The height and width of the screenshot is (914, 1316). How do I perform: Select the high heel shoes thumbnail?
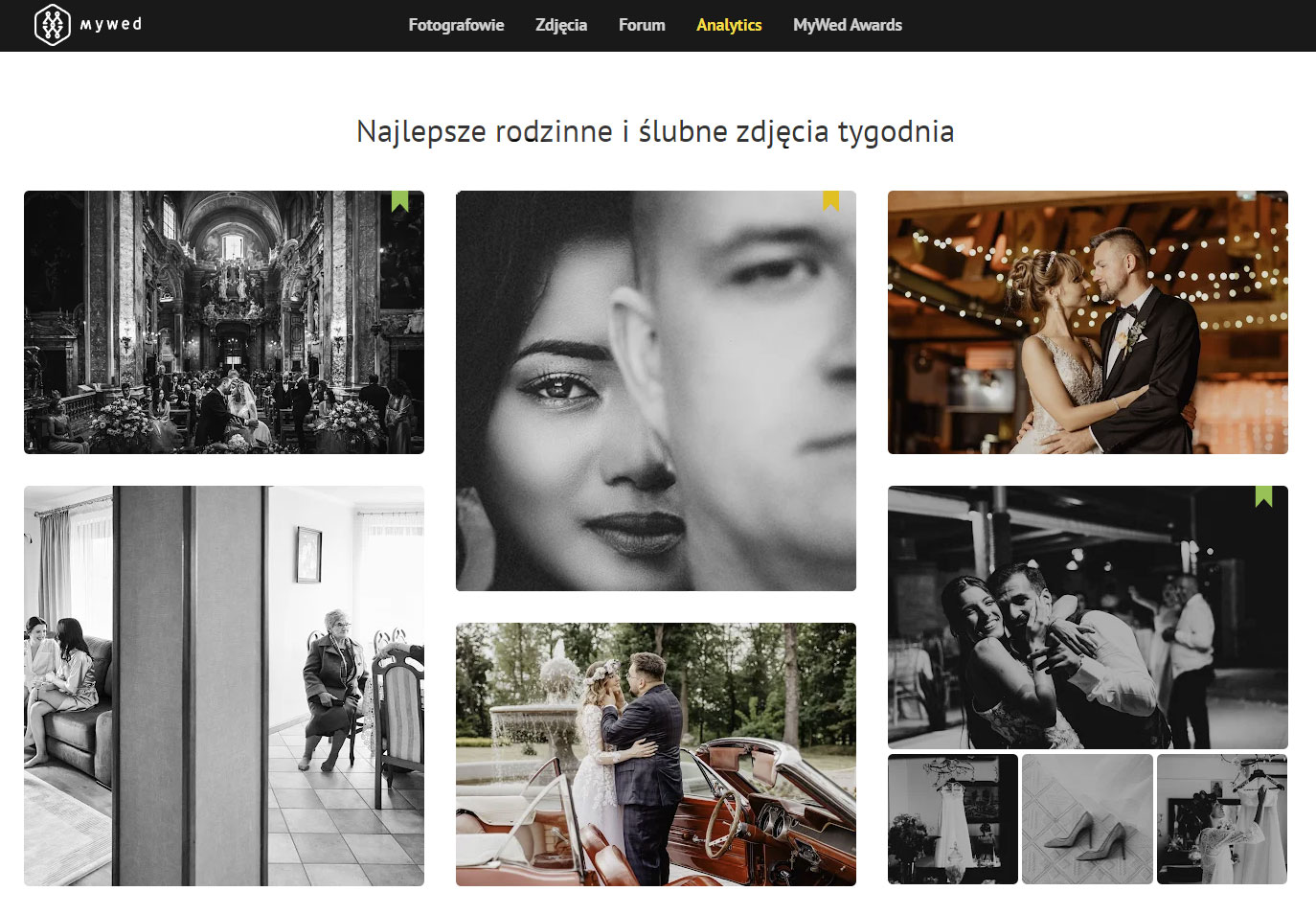(x=1087, y=818)
